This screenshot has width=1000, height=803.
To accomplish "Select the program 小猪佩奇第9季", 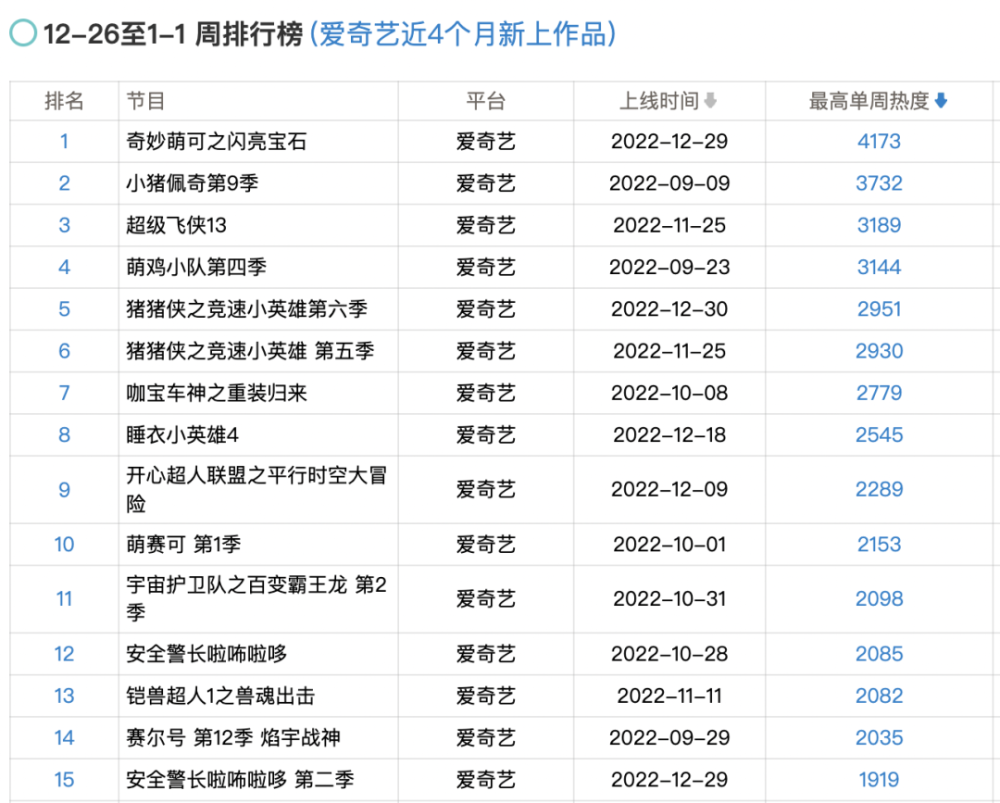I will [x=192, y=183].
